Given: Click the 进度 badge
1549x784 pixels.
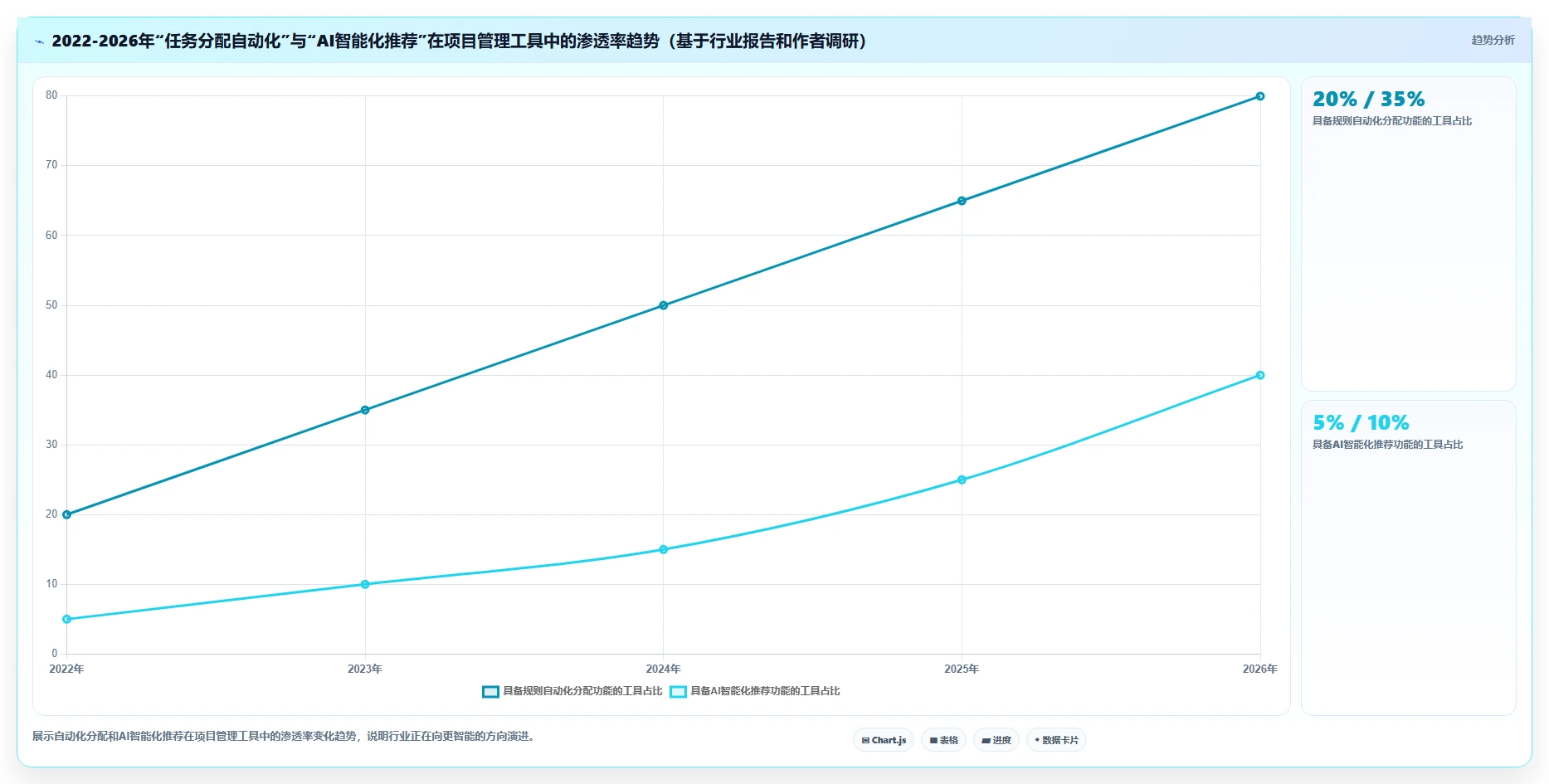Looking at the screenshot, I should pos(996,740).
